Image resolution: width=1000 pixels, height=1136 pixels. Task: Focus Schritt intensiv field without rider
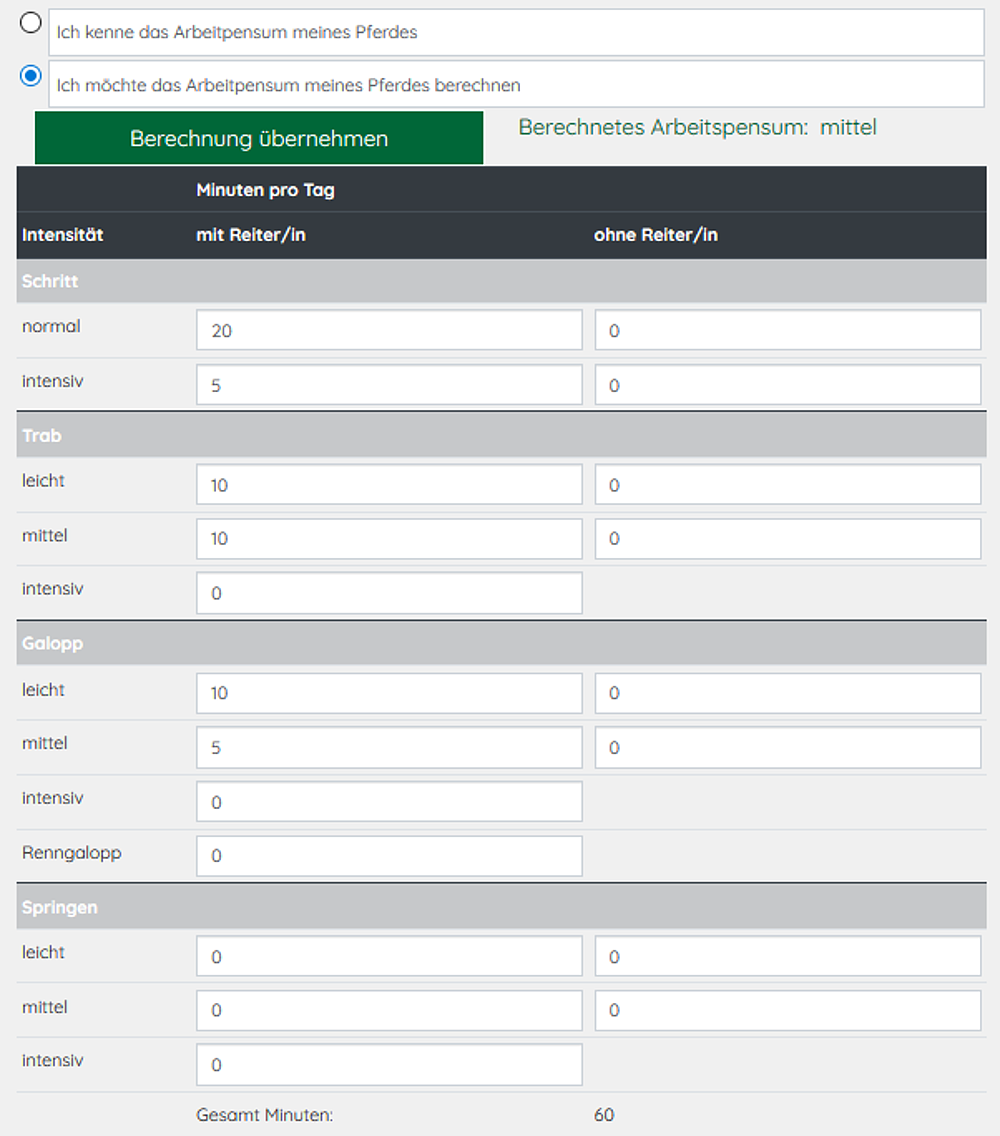(x=787, y=385)
